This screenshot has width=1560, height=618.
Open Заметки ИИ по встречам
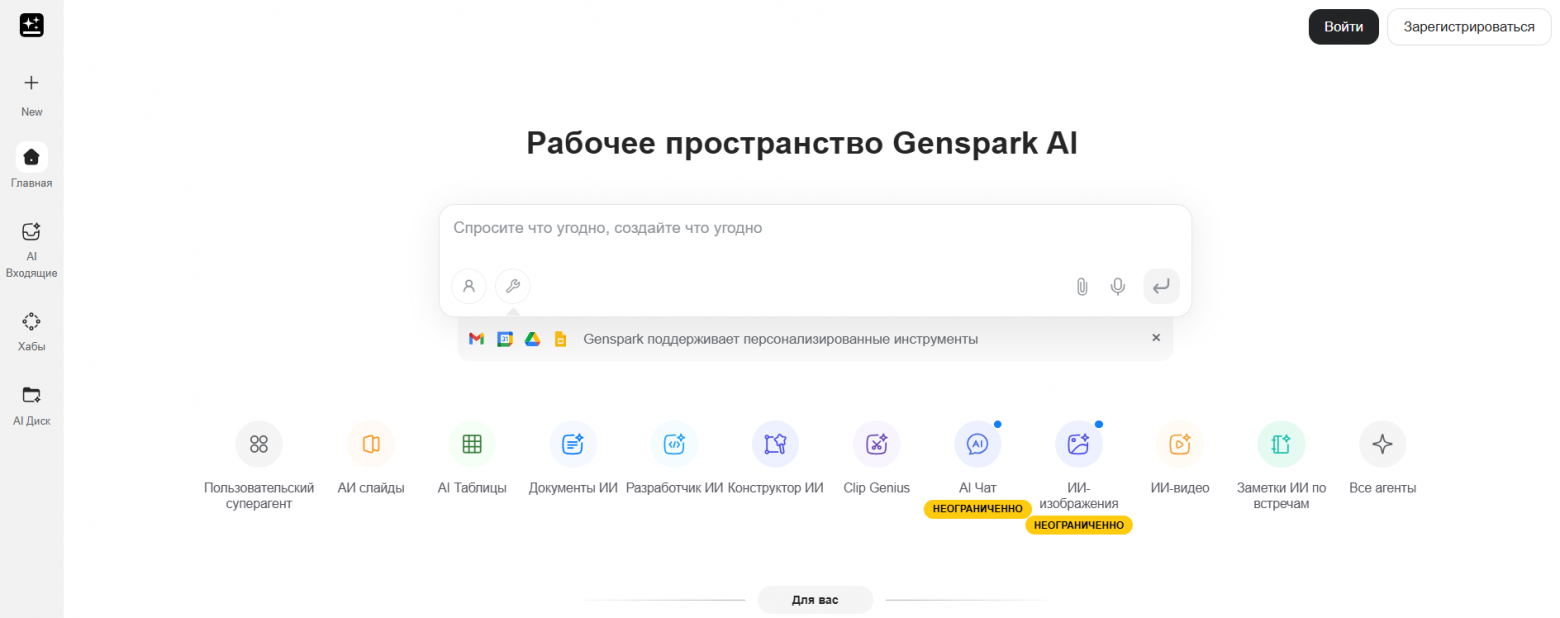click(1280, 444)
